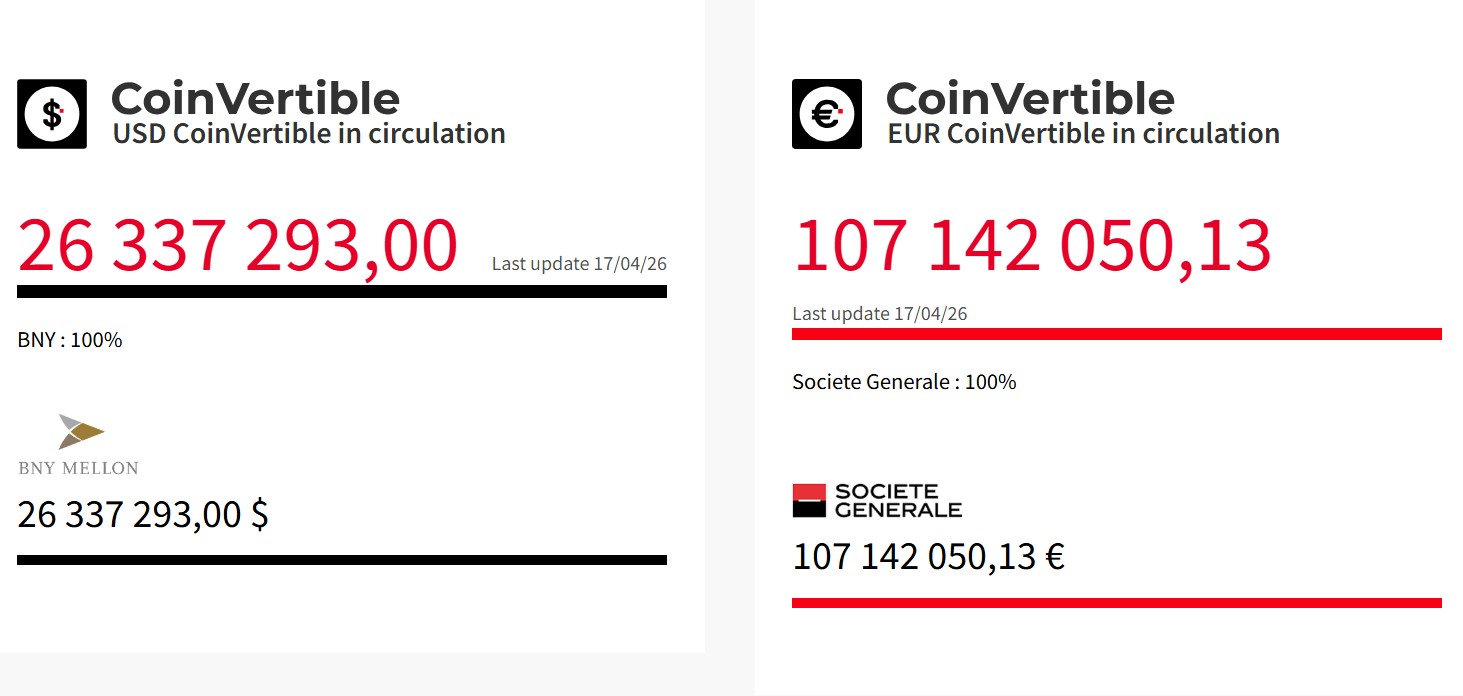Click the last update date beside USD total

(579, 264)
